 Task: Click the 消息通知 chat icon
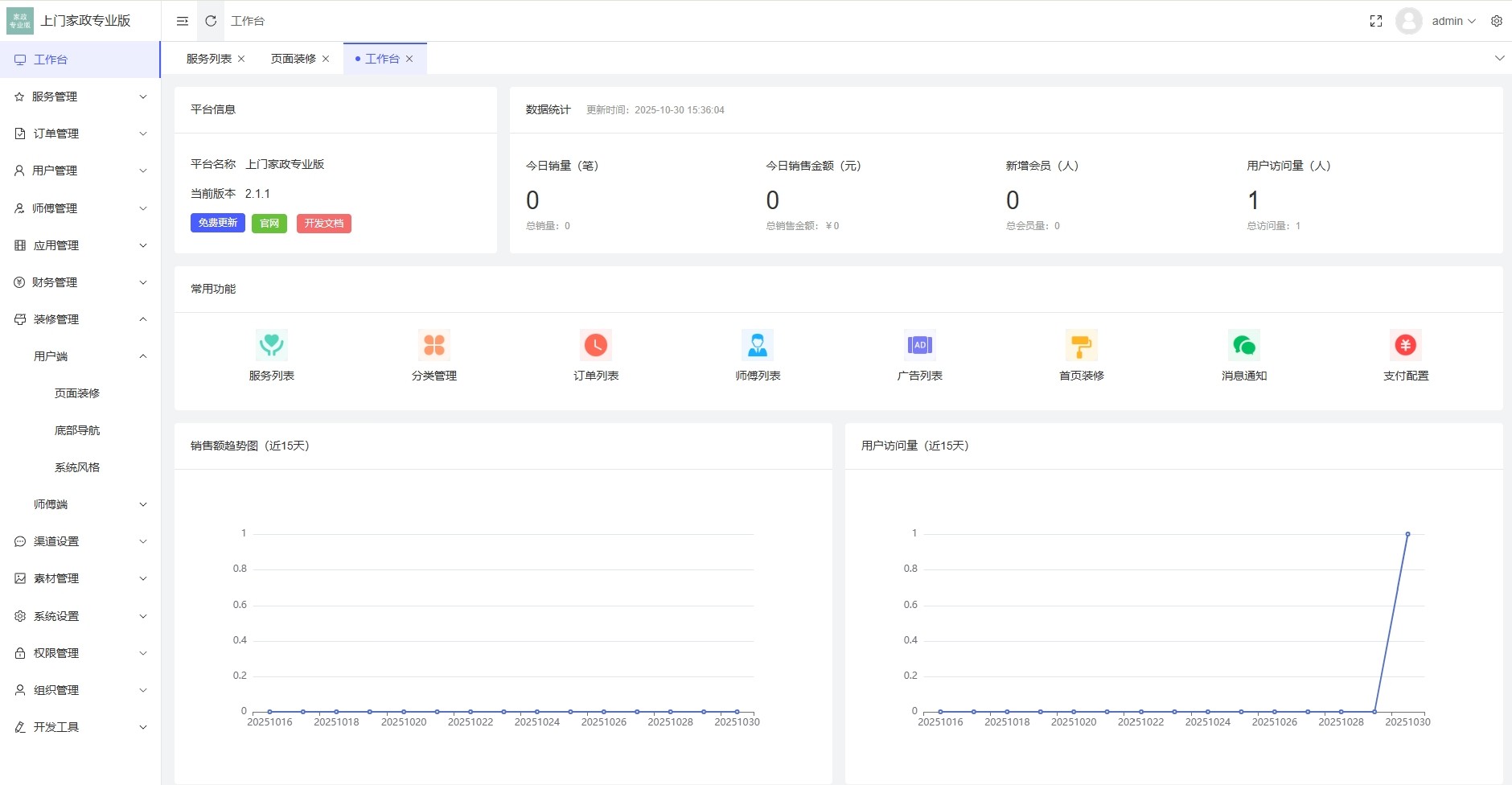point(1244,345)
